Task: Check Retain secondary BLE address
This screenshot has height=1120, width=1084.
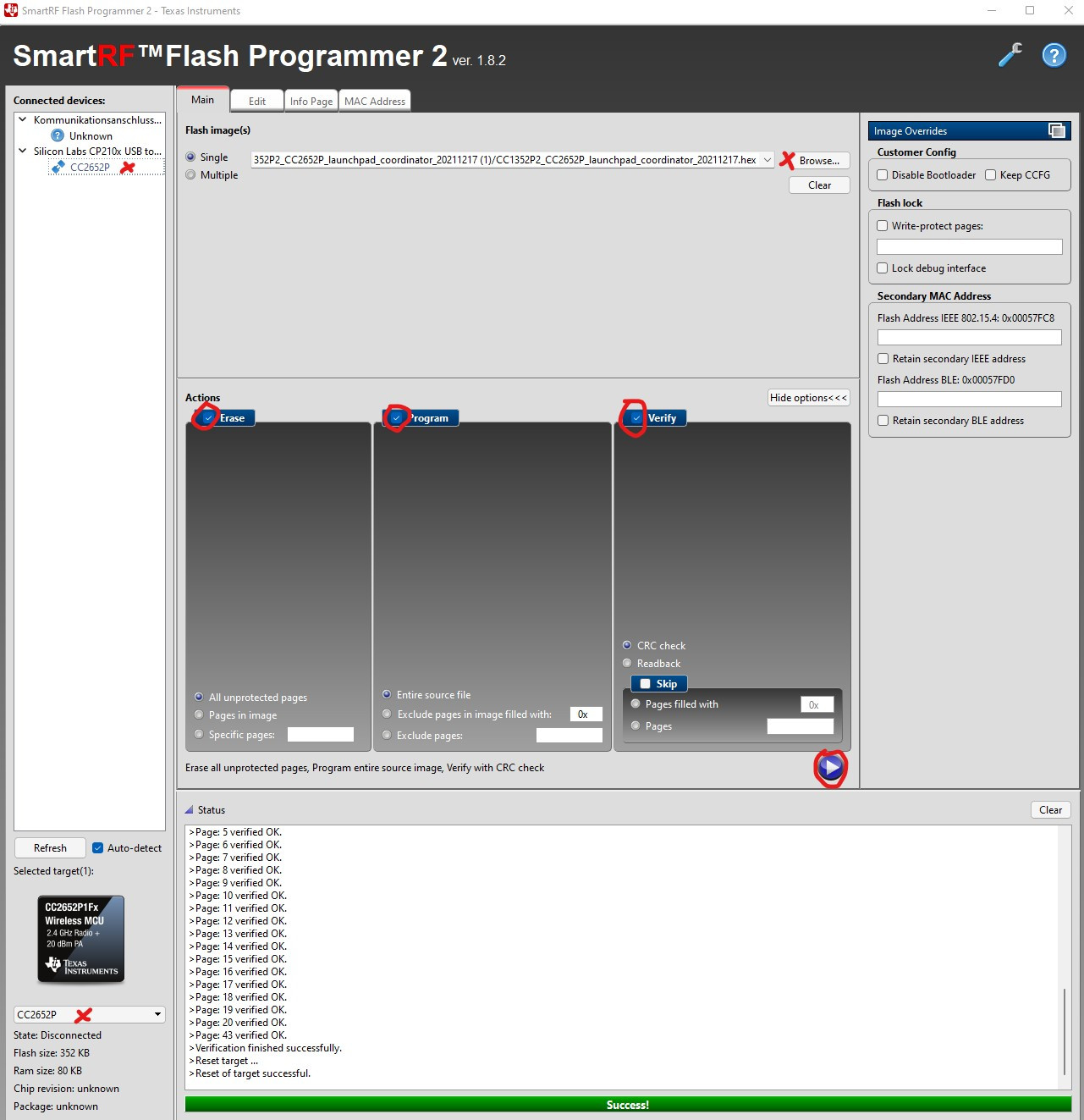Action: click(x=883, y=421)
